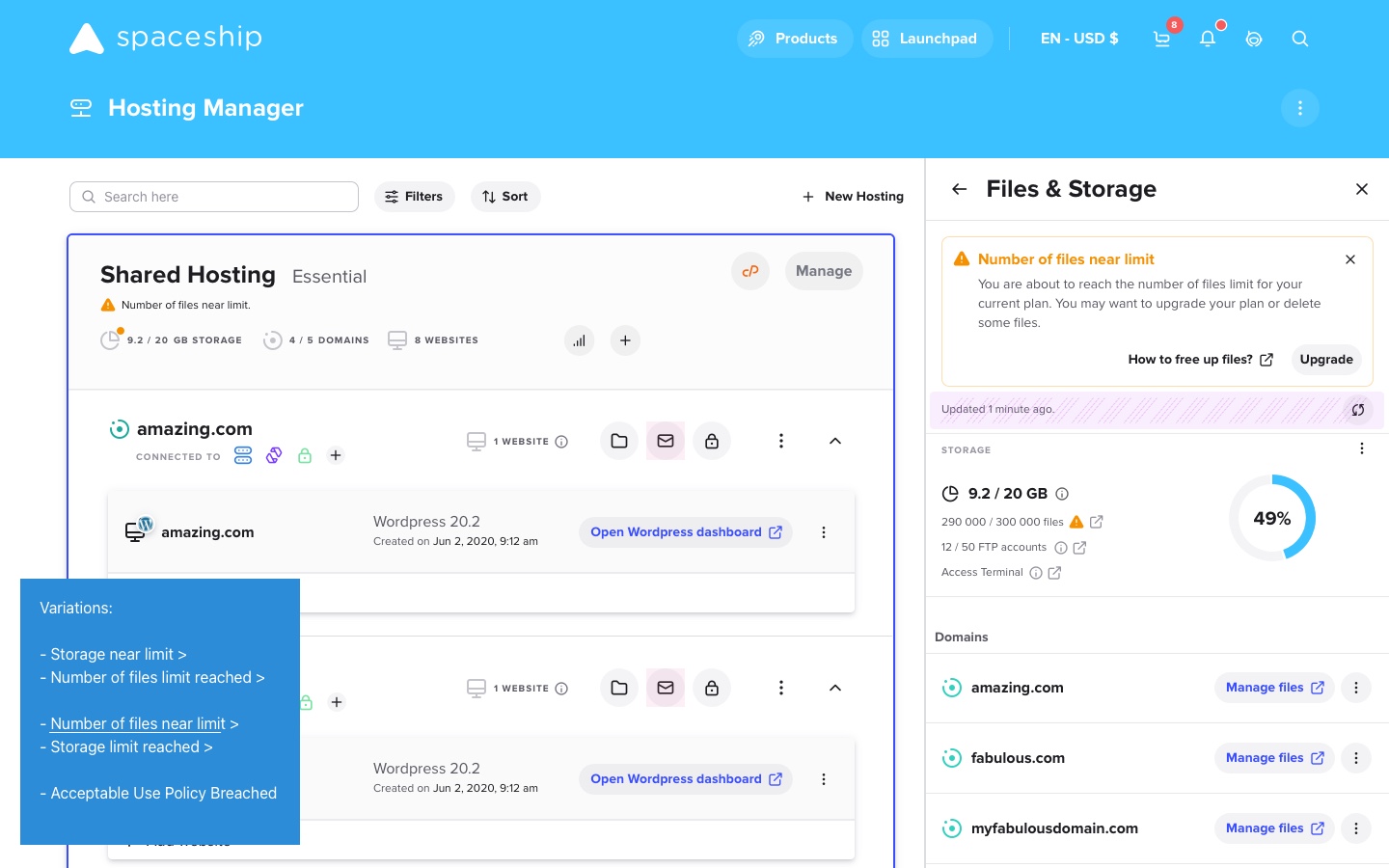Open three-dot menu for fabulous.com in Domains
This screenshot has height=868, width=1389.
1356,758
